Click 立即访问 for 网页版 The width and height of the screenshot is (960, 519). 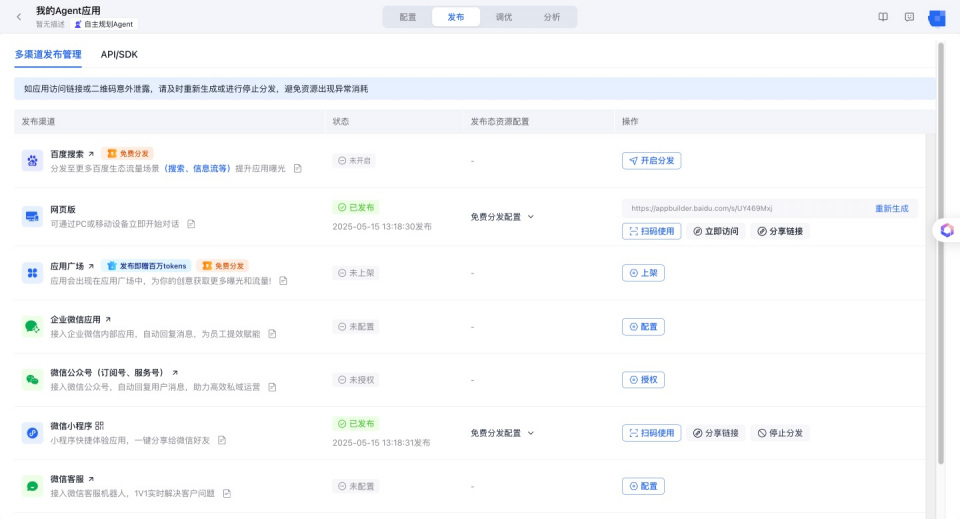coord(716,231)
